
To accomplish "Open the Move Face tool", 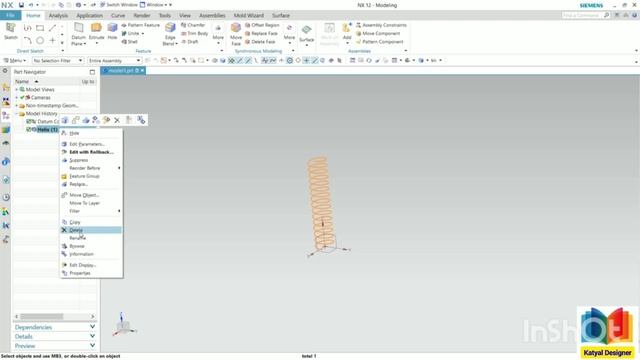I will [x=236, y=33].
